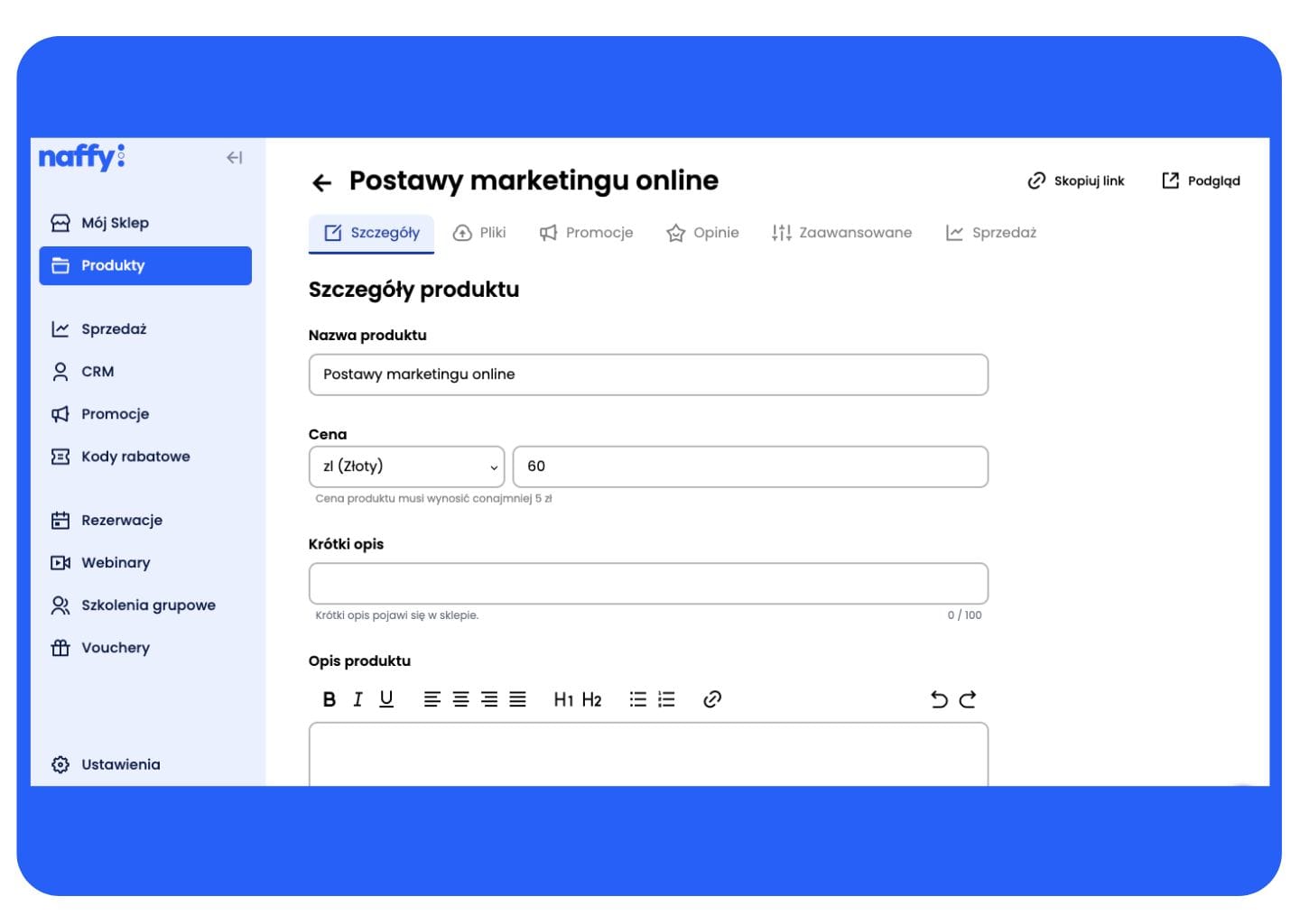Click the price field showing 60
1300x924 pixels.
pos(750,467)
